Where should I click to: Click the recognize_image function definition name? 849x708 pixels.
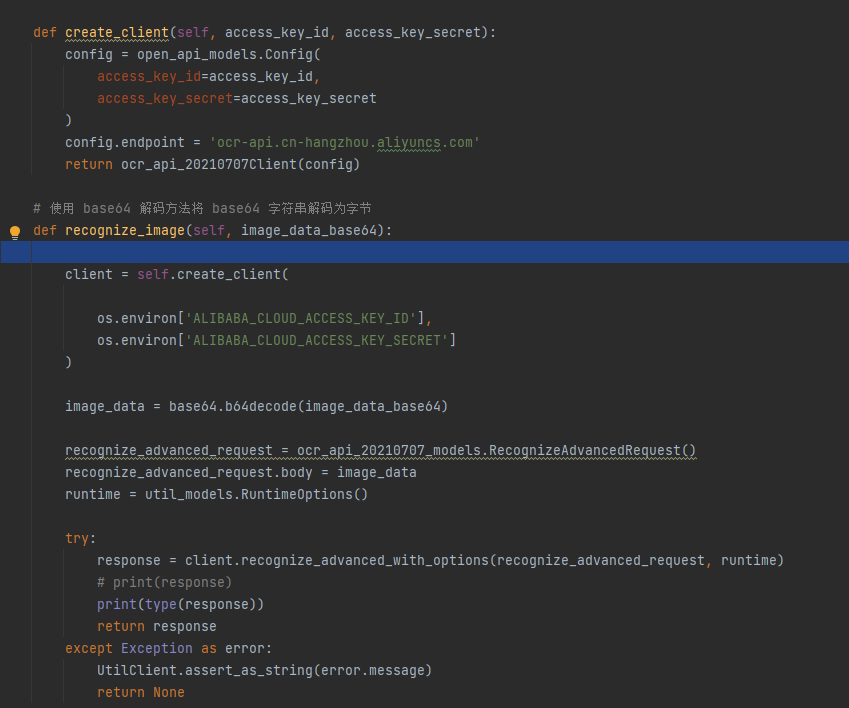[125, 231]
